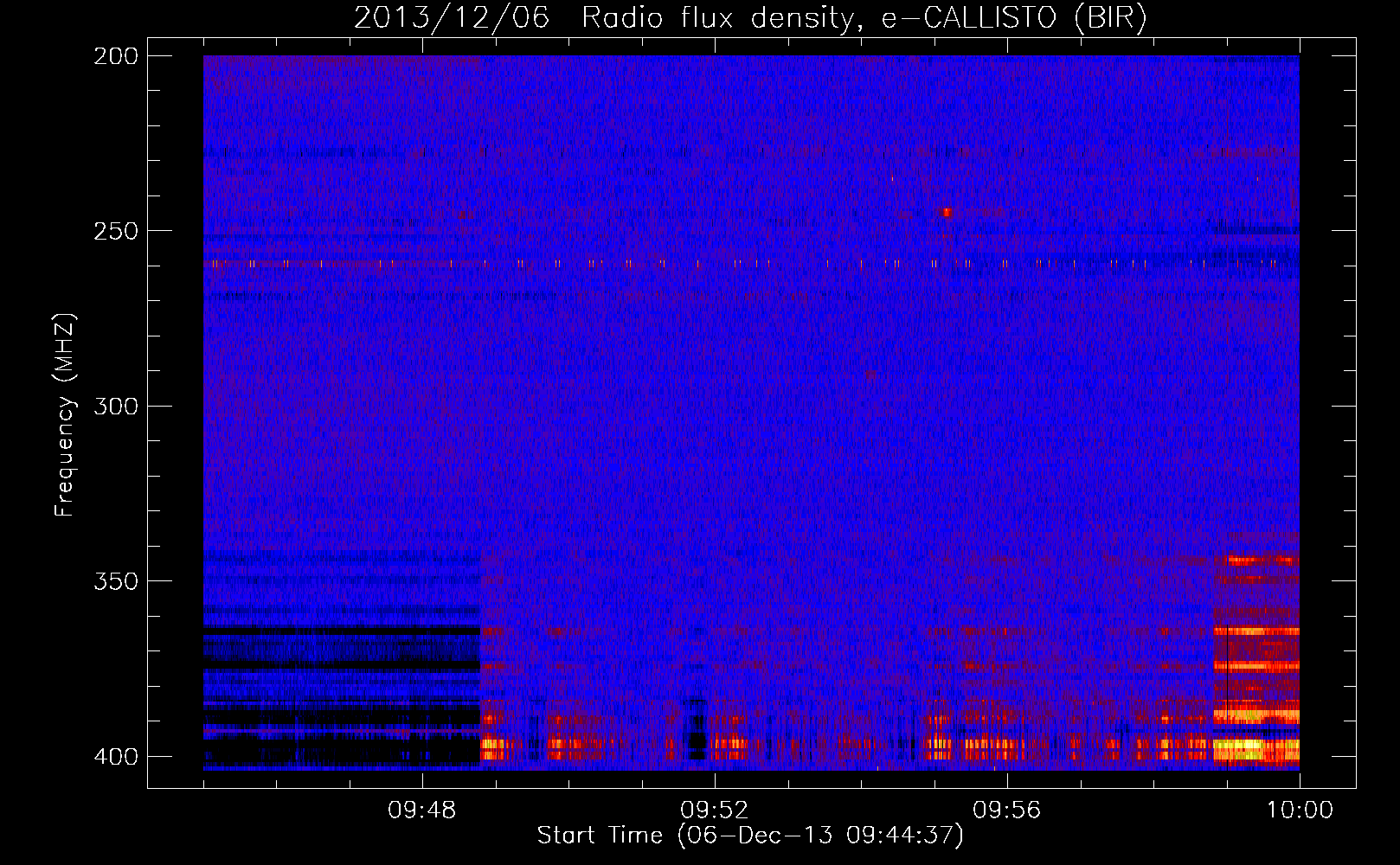Click the "09:48" time tick label

pos(422,811)
